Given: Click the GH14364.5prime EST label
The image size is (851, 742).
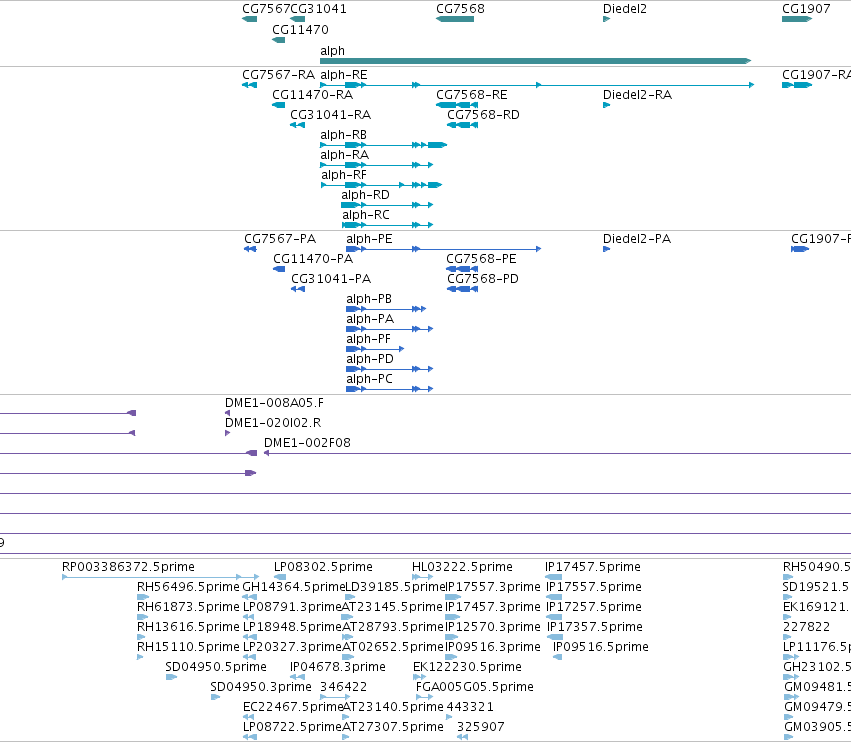Looking at the screenshot, I should pyautogui.click(x=294, y=587).
